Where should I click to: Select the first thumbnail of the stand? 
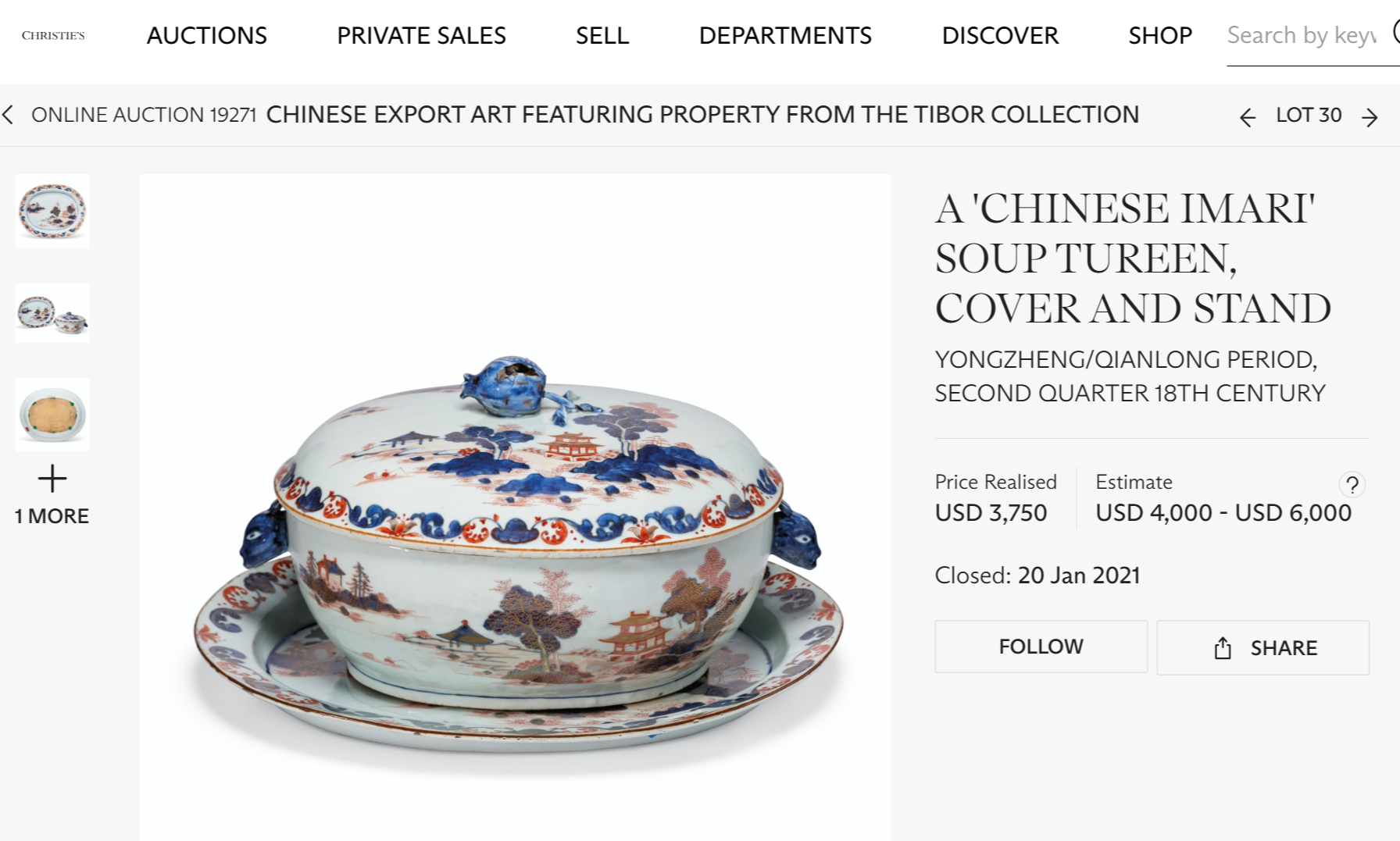[52, 211]
